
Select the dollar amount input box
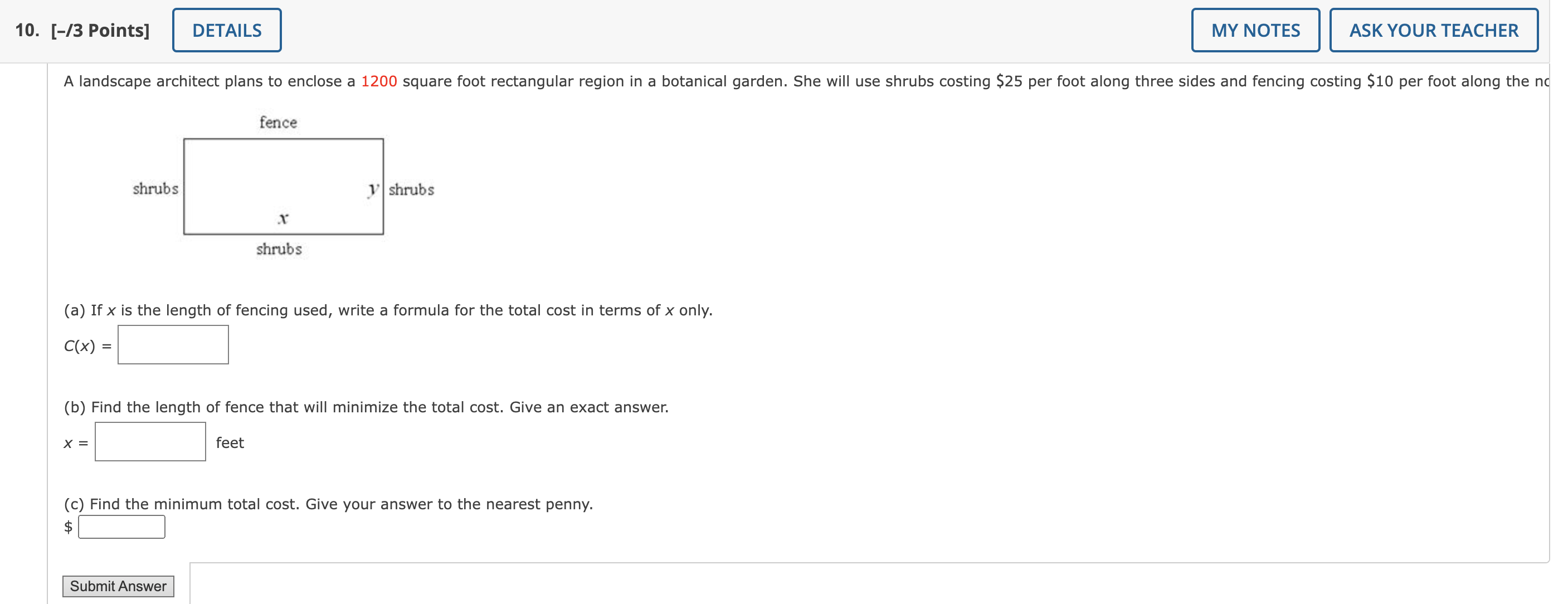point(121,527)
